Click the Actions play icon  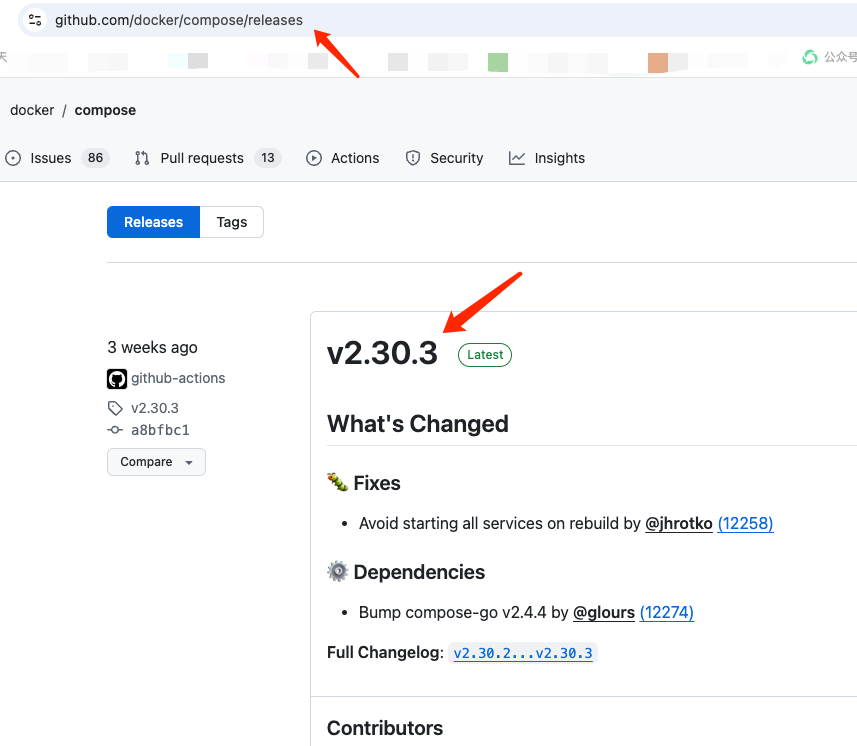[x=314, y=158]
